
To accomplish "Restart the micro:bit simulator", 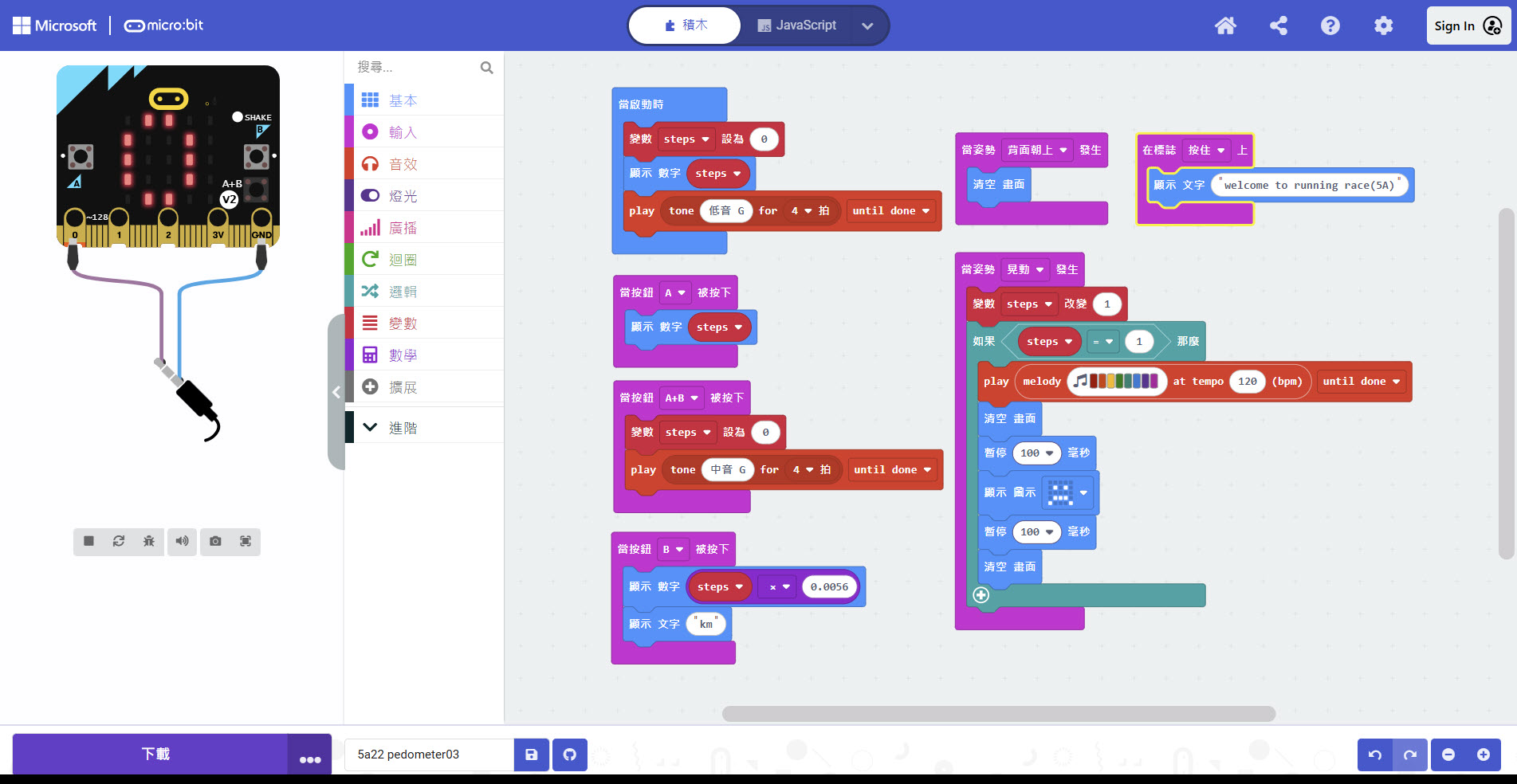I will point(119,541).
